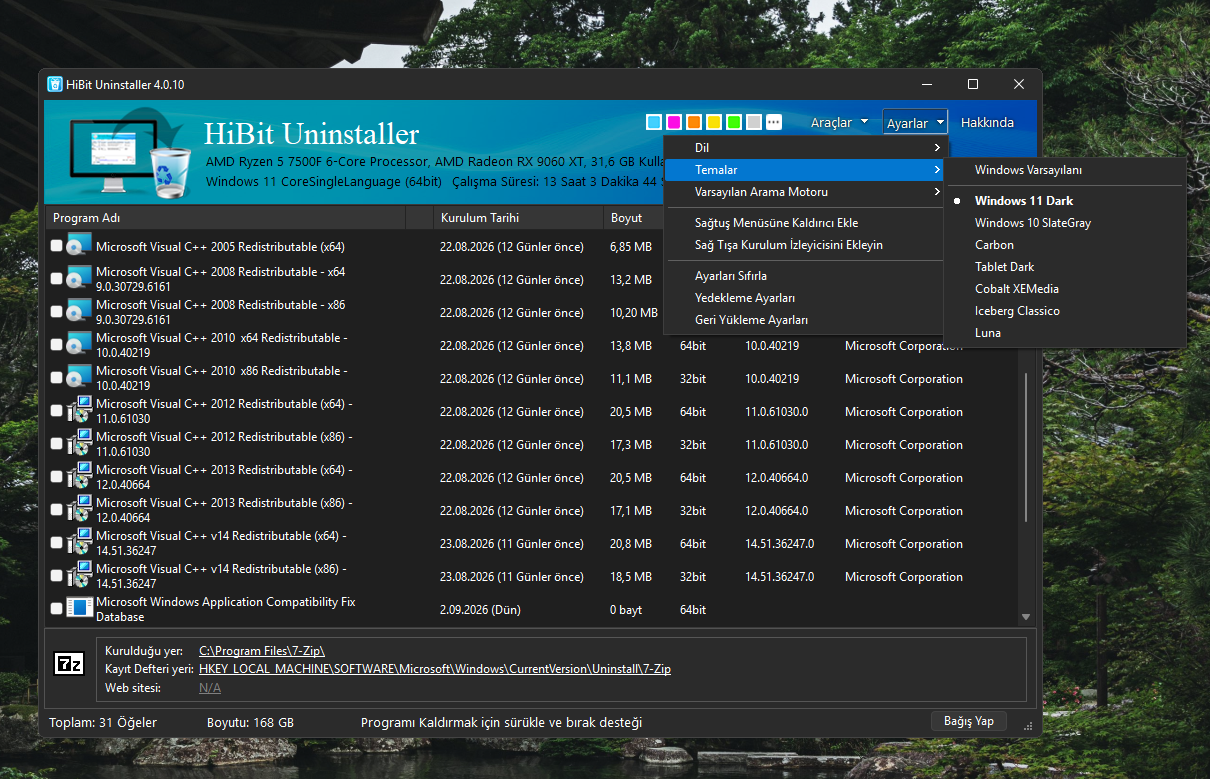Screen dimensions: 1210x779
Task: Apply the Windows 10 SlateGray theme
Action: (1065, 223)
